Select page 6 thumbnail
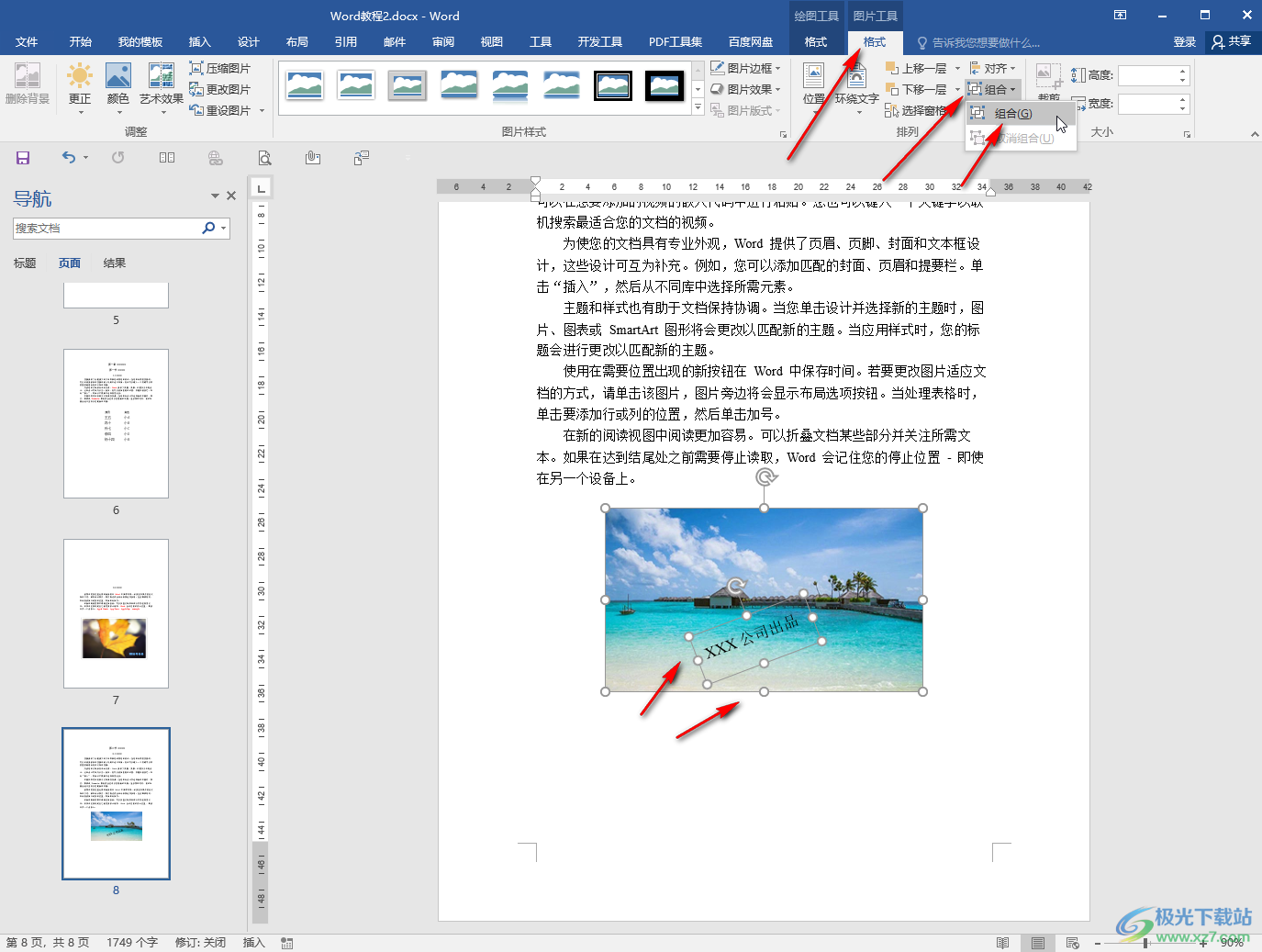Viewport: 1262px width, 952px height. [x=116, y=423]
